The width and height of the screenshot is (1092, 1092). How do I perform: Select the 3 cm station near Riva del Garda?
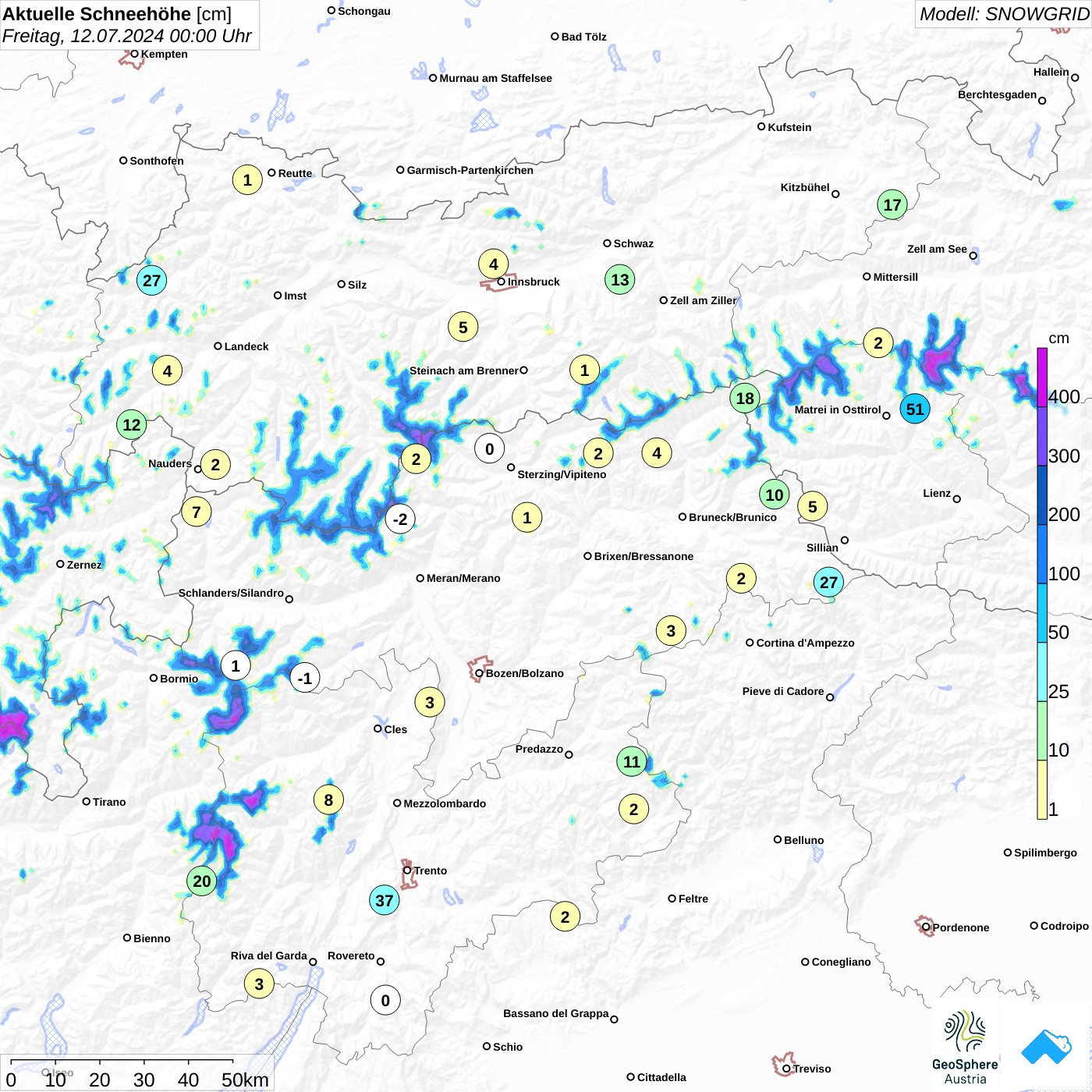tap(260, 984)
